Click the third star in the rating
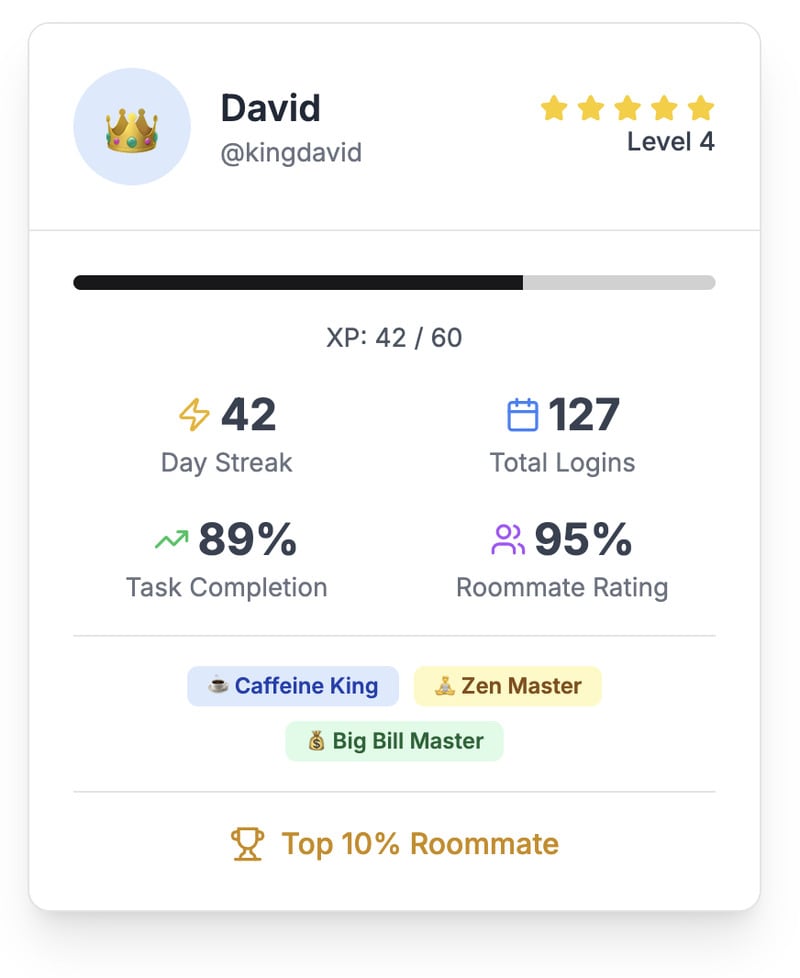This screenshot has height=978, width=800. [x=628, y=108]
